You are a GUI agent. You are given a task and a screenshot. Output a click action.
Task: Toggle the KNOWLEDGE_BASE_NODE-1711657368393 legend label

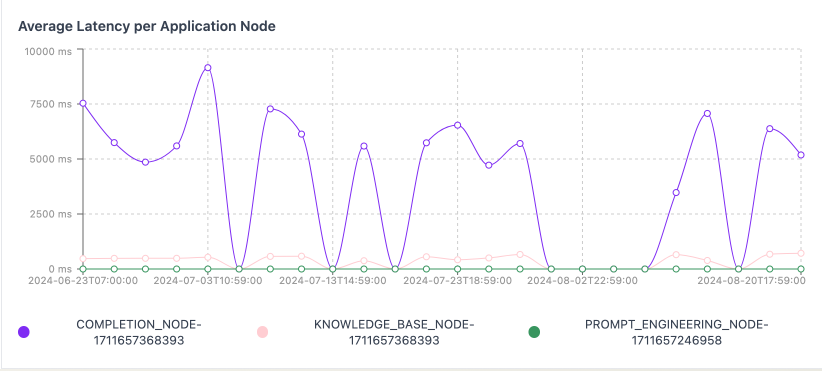(394, 332)
